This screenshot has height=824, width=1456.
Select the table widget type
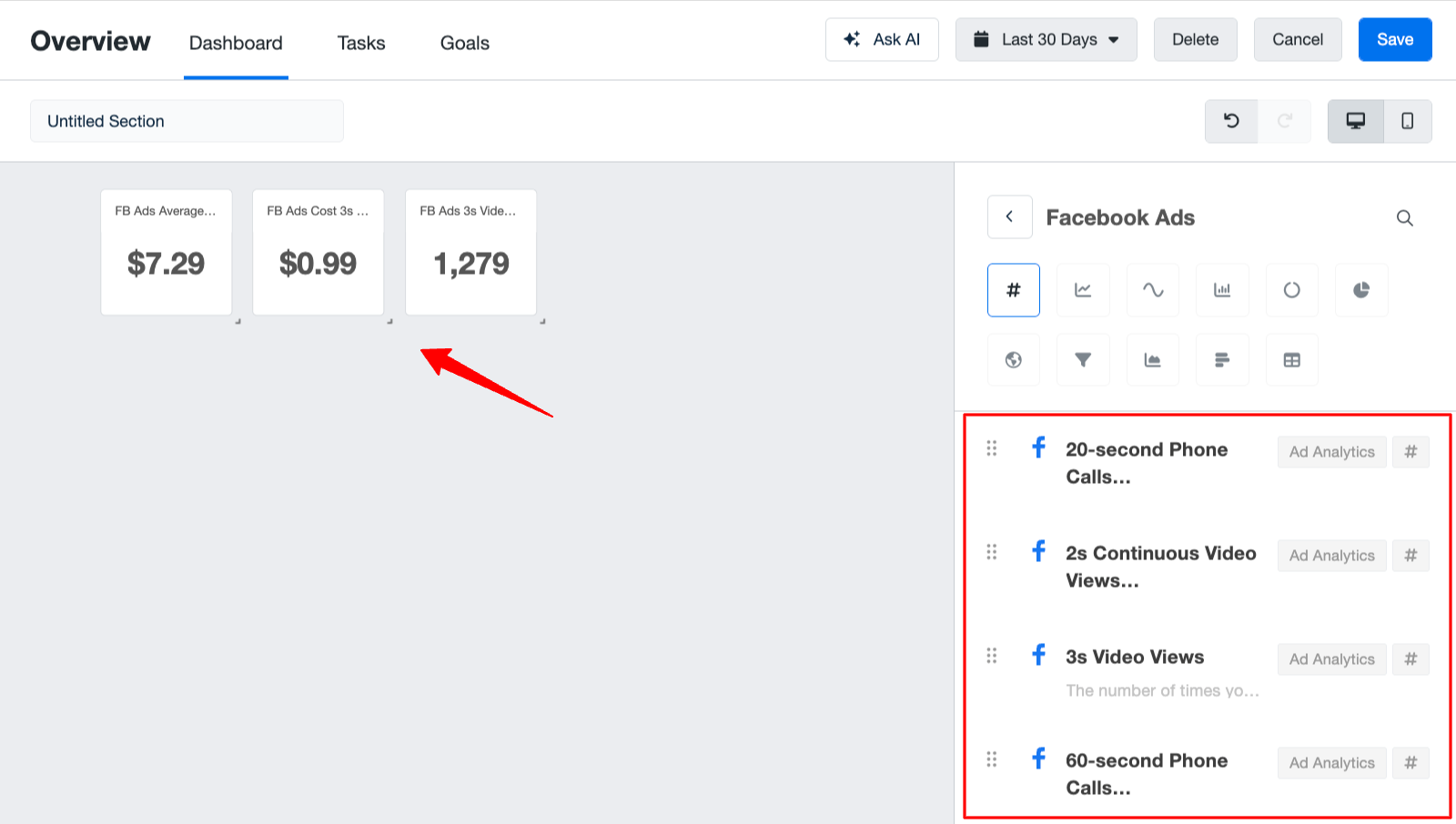coord(1291,359)
